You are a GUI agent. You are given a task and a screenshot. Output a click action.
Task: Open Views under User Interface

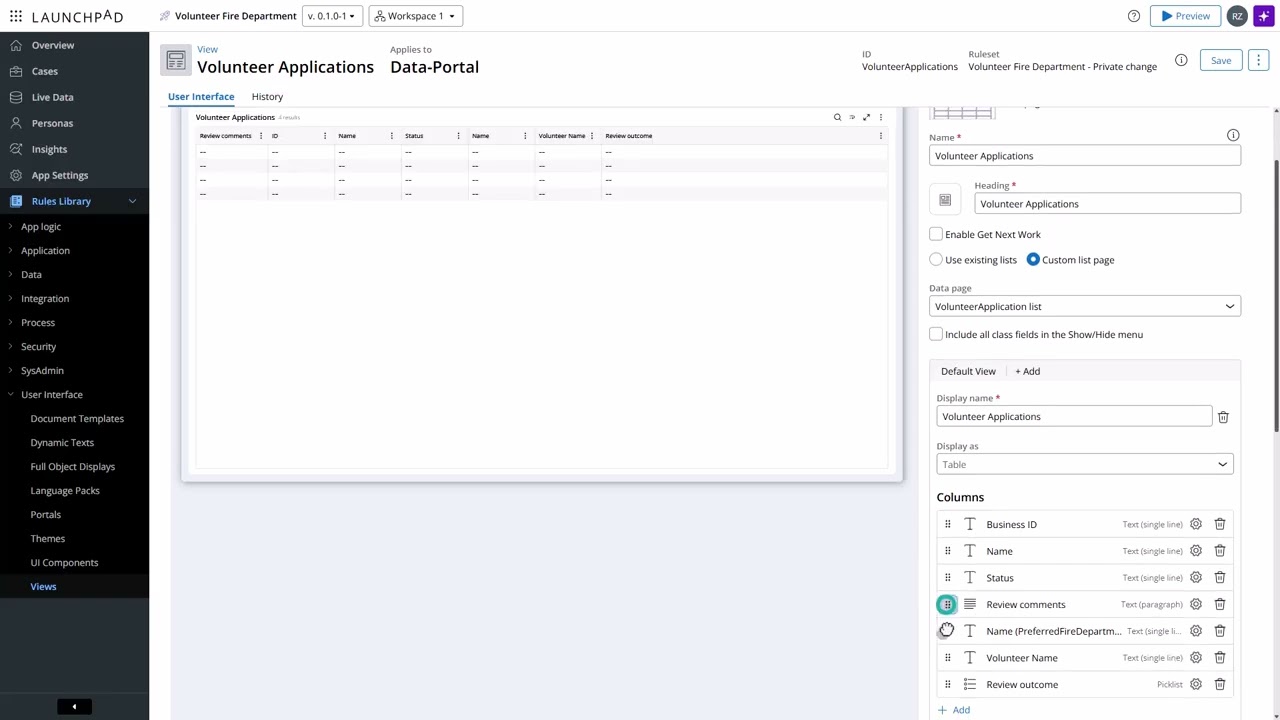click(x=43, y=587)
